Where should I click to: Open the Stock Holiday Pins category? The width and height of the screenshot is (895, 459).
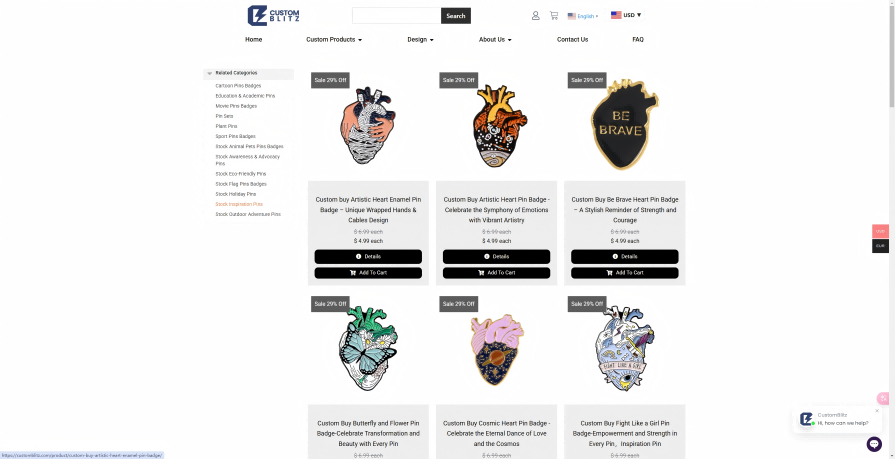point(236,194)
